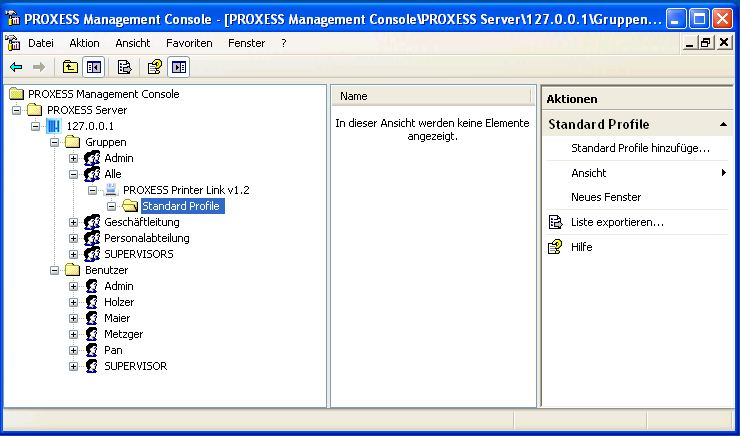The height and width of the screenshot is (436, 740).
Task: Collapse the Standard Profile actions section arrow
Action: pos(723,125)
